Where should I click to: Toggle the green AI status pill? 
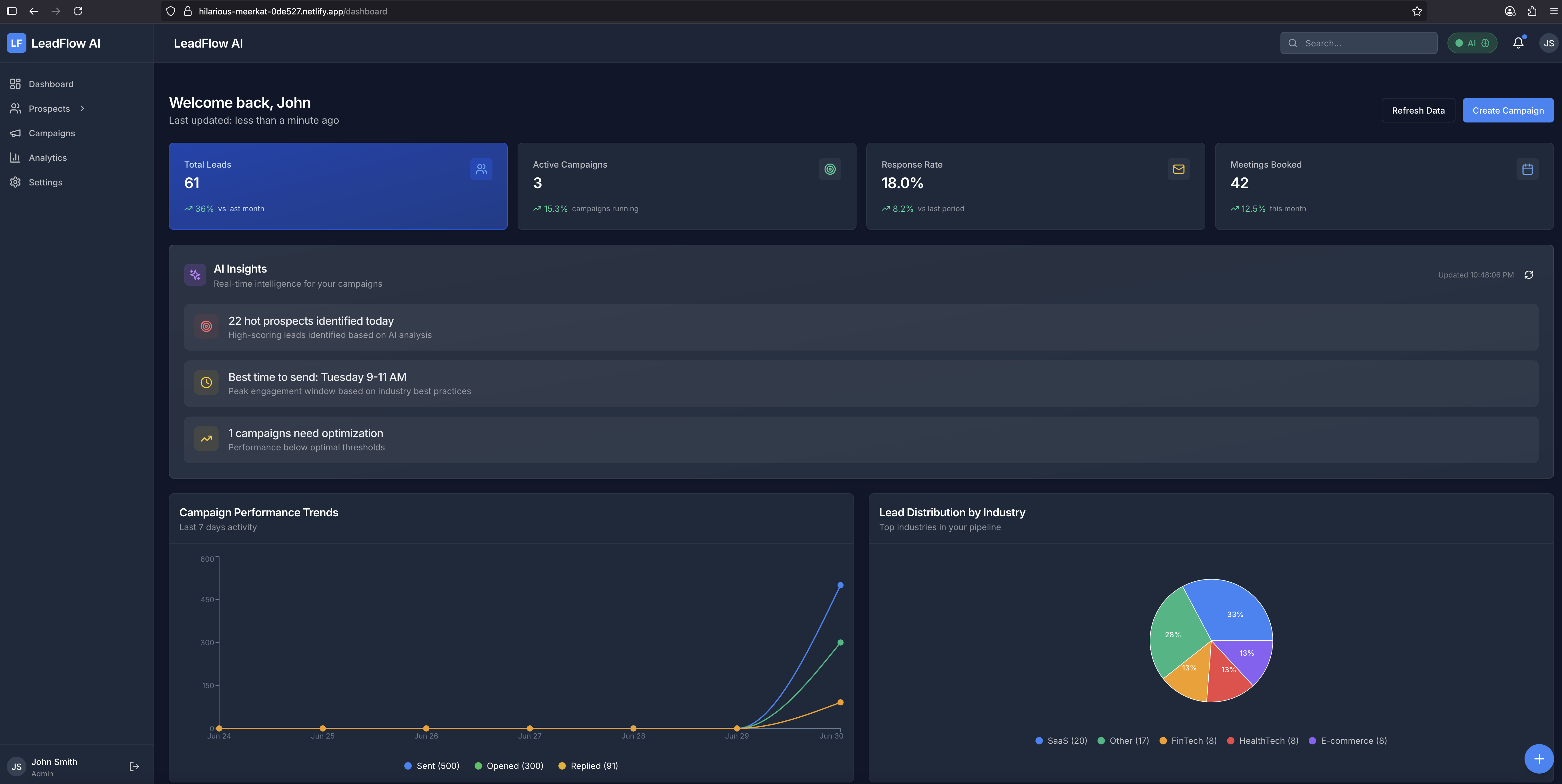click(1472, 43)
